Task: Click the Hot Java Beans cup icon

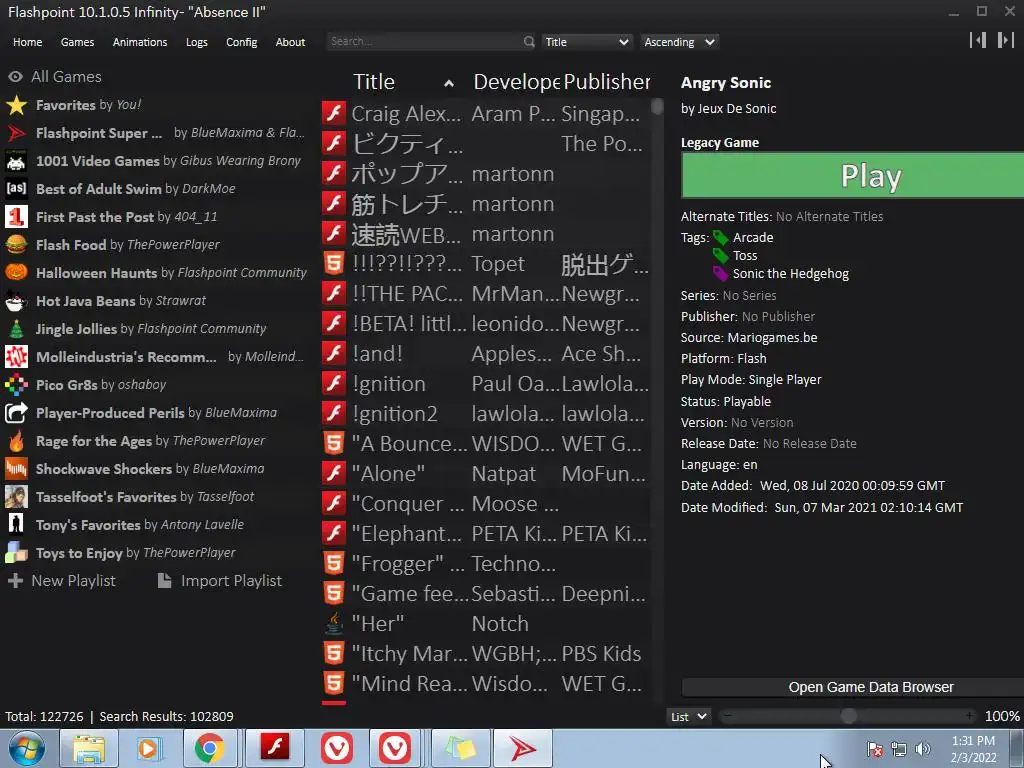Action: (x=16, y=301)
